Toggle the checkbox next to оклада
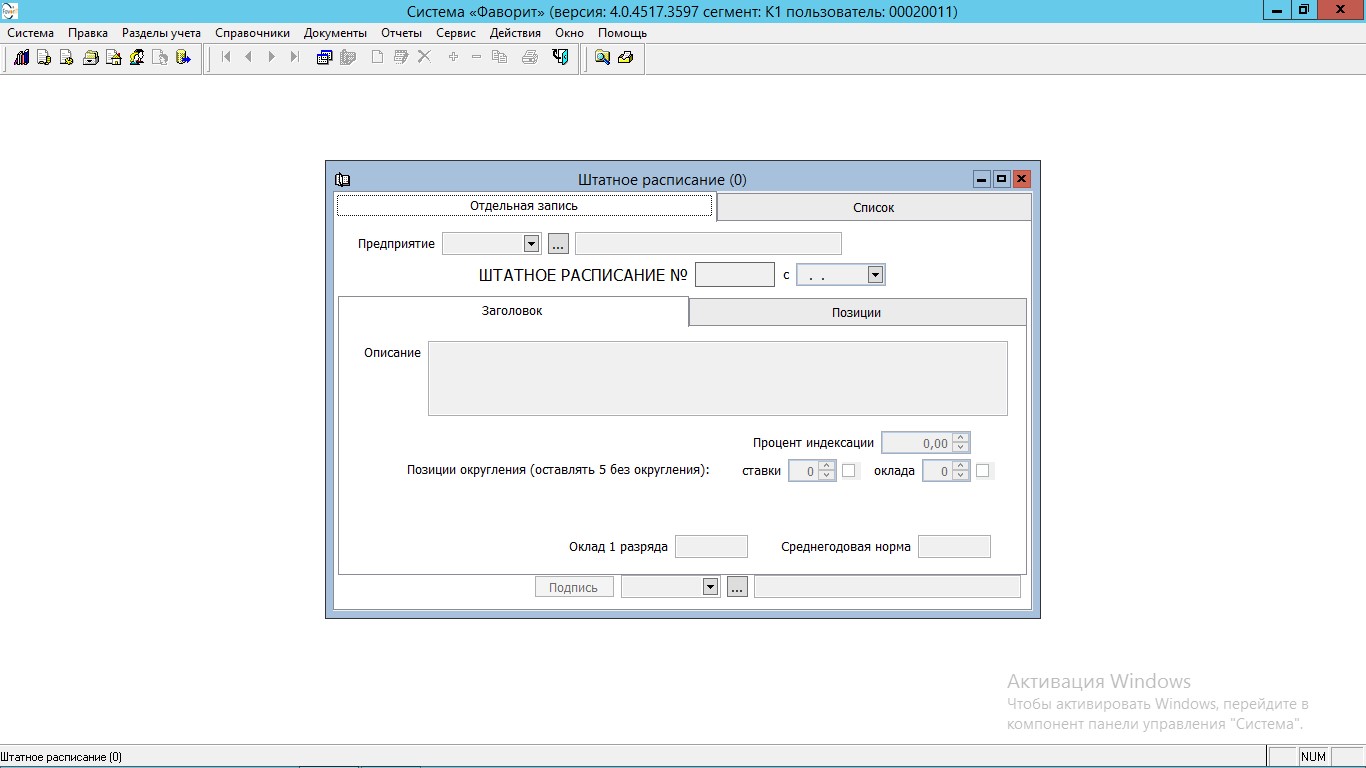The image size is (1366, 768). (982, 470)
